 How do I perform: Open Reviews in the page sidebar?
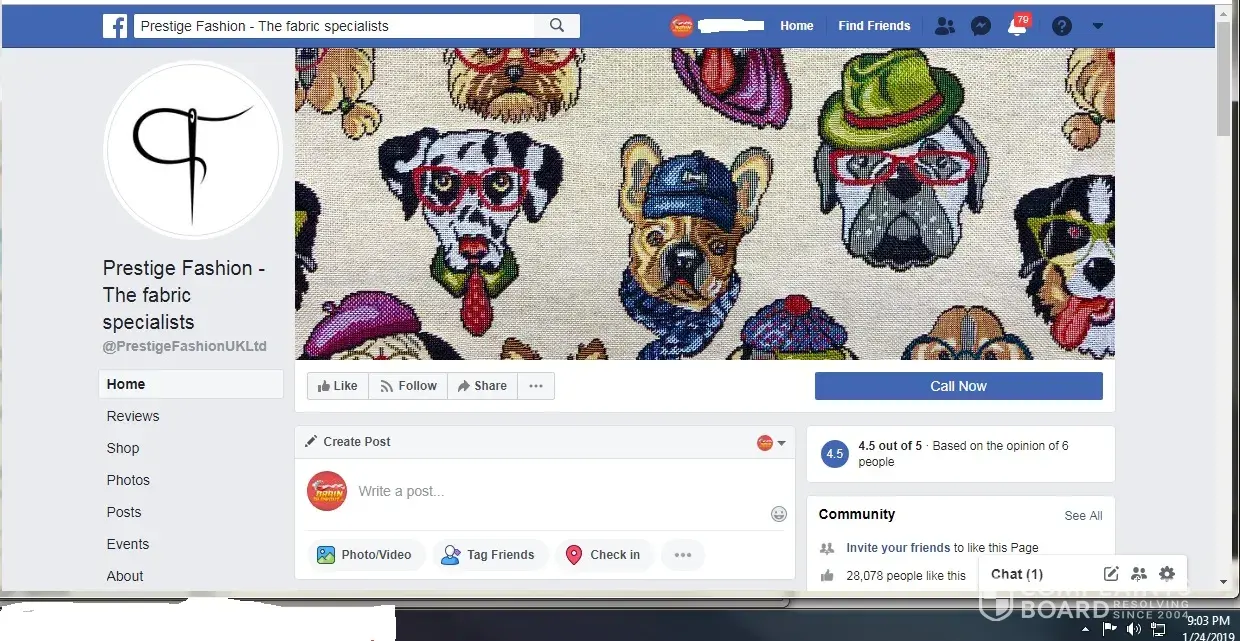point(133,416)
